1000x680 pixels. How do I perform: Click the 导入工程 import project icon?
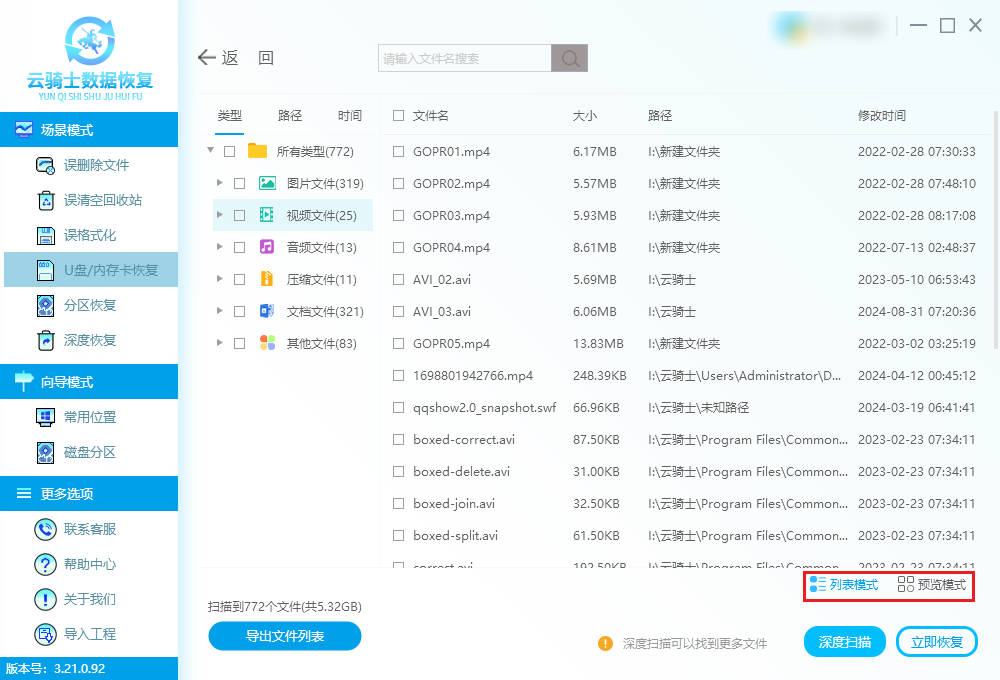tap(45, 634)
